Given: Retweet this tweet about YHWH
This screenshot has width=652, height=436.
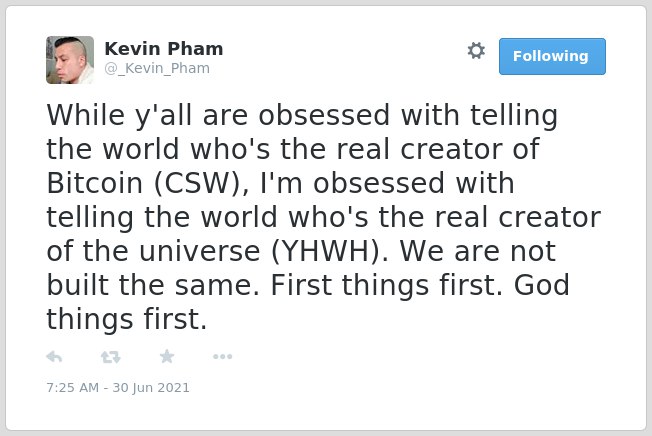Looking at the screenshot, I should pos(111,357).
